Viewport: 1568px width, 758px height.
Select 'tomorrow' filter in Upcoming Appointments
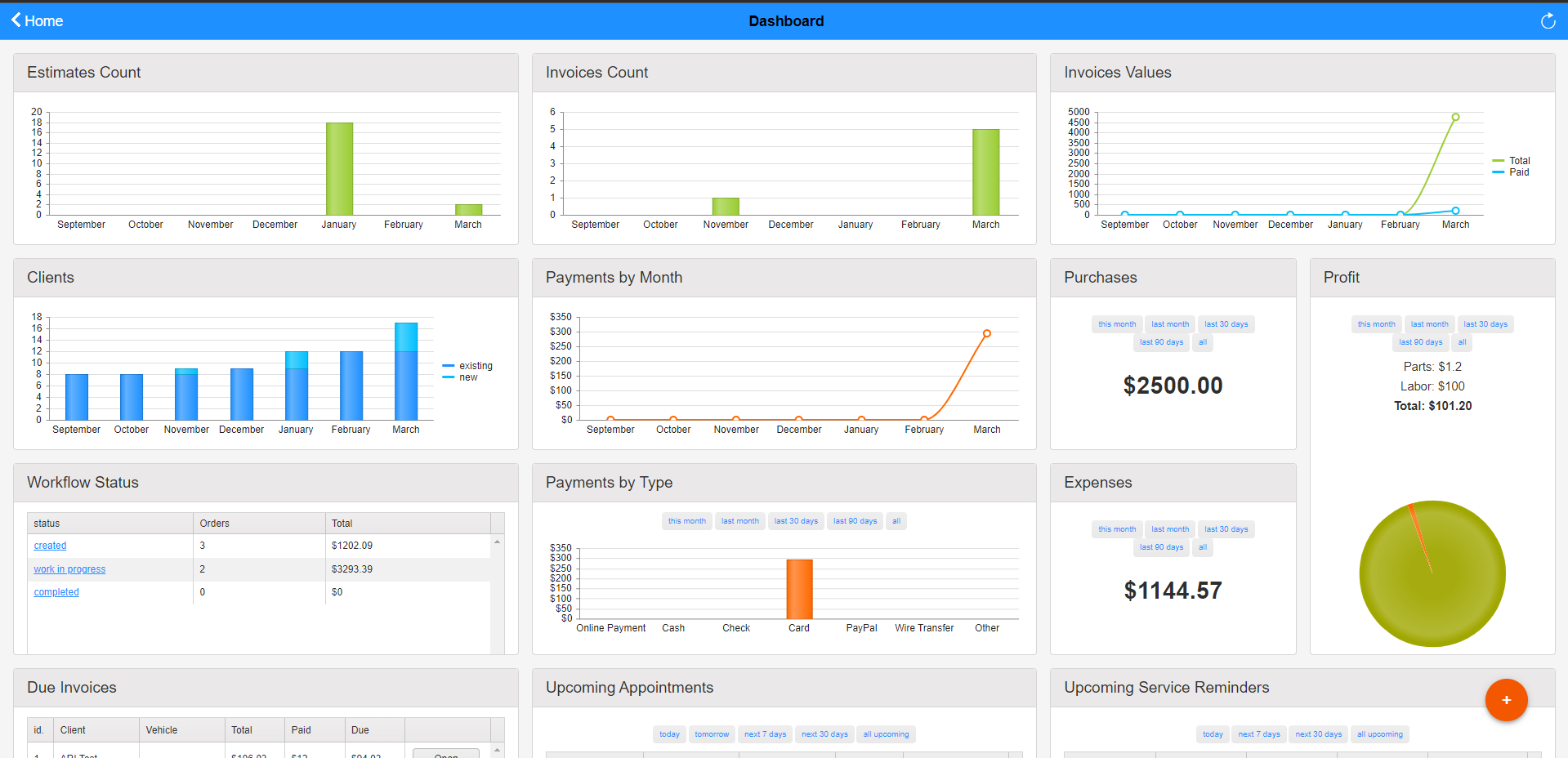(x=711, y=734)
